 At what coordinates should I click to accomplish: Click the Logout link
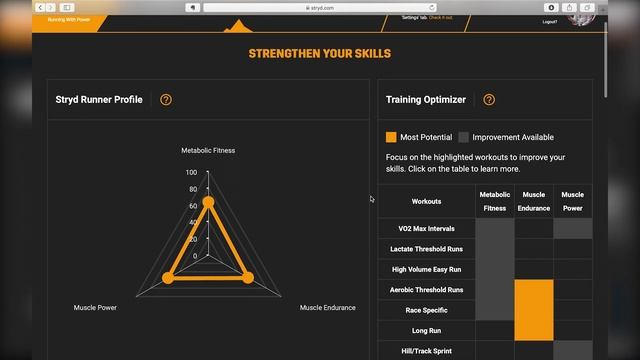pyautogui.click(x=550, y=22)
